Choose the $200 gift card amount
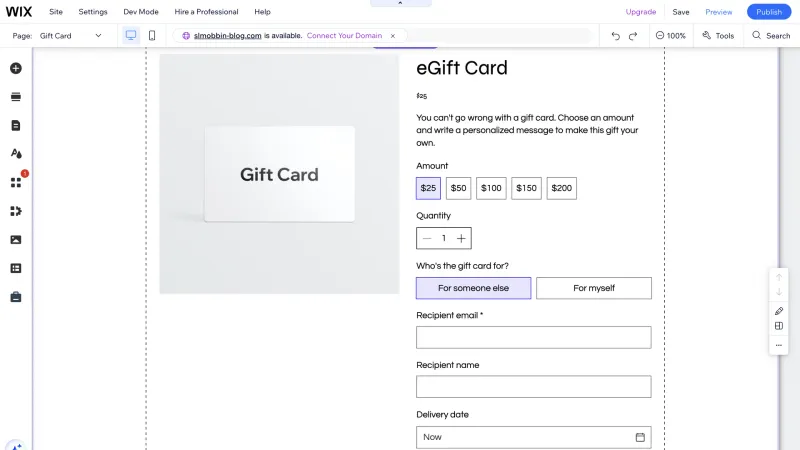Viewport: 800px width, 450px height. pyautogui.click(x=562, y=188)
